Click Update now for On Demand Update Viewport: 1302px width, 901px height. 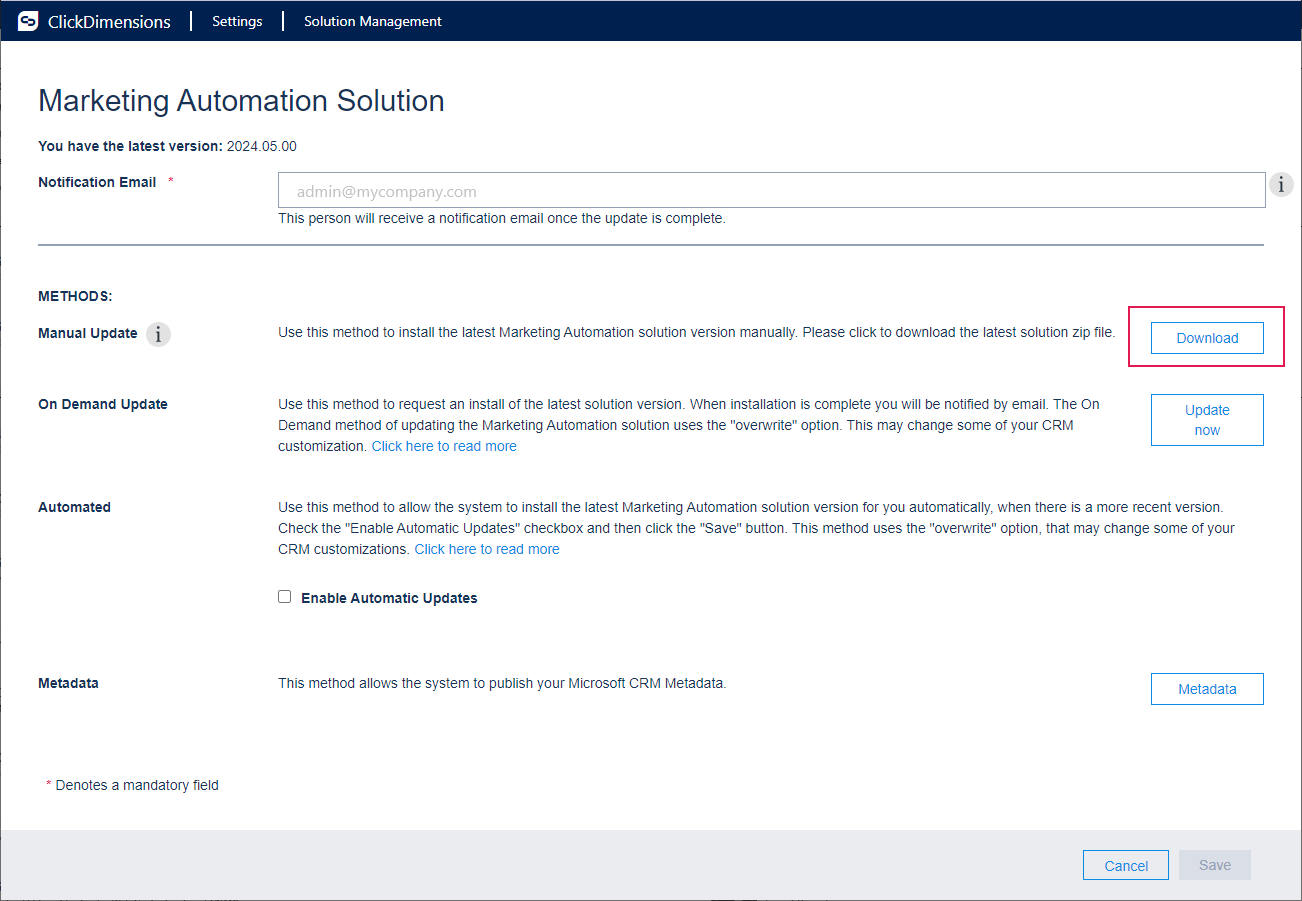click(1206, 419)
